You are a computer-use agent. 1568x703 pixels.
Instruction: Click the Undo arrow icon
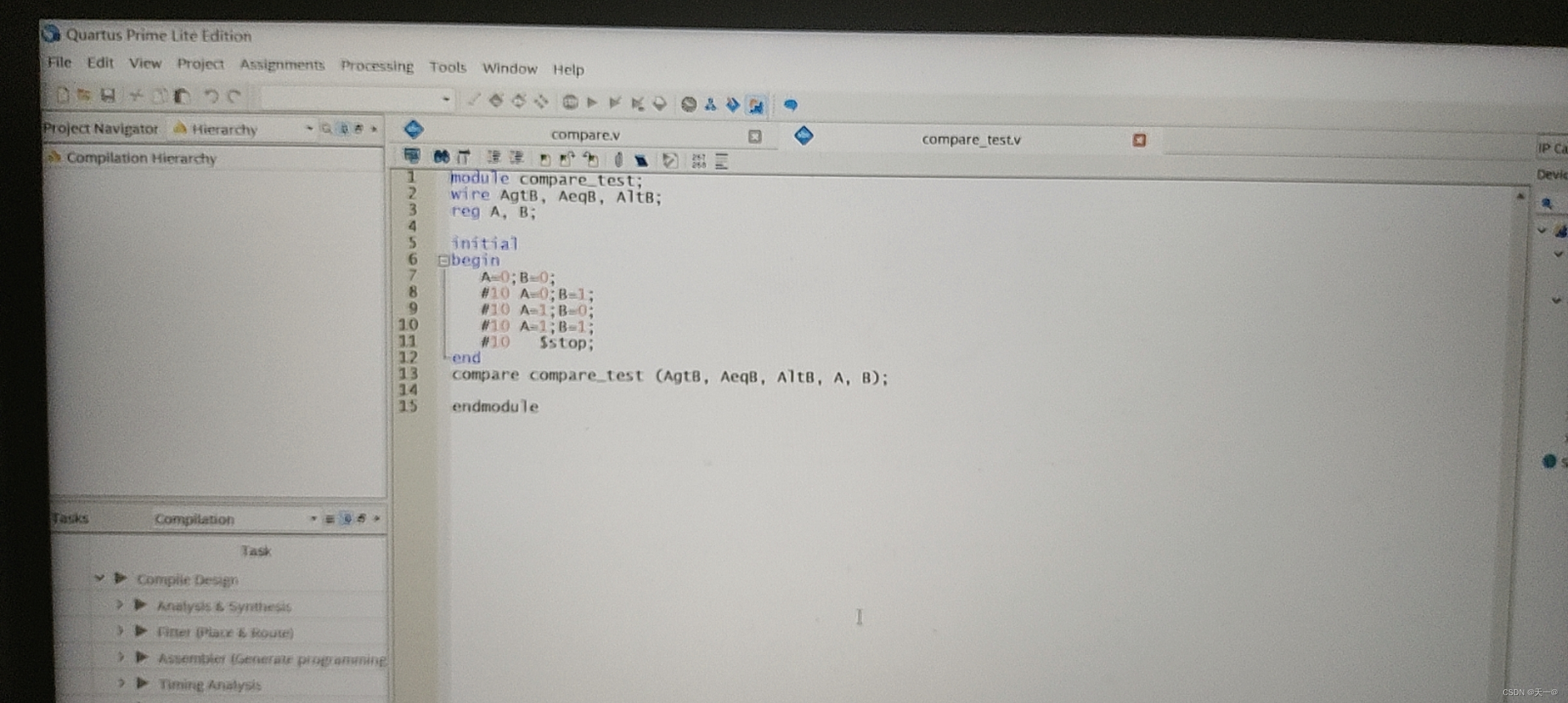click(x=210, y=97)
